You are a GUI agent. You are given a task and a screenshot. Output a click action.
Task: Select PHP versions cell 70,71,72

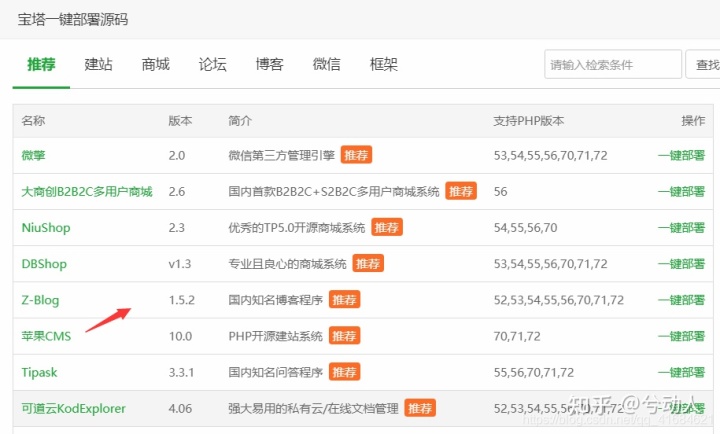517,337
